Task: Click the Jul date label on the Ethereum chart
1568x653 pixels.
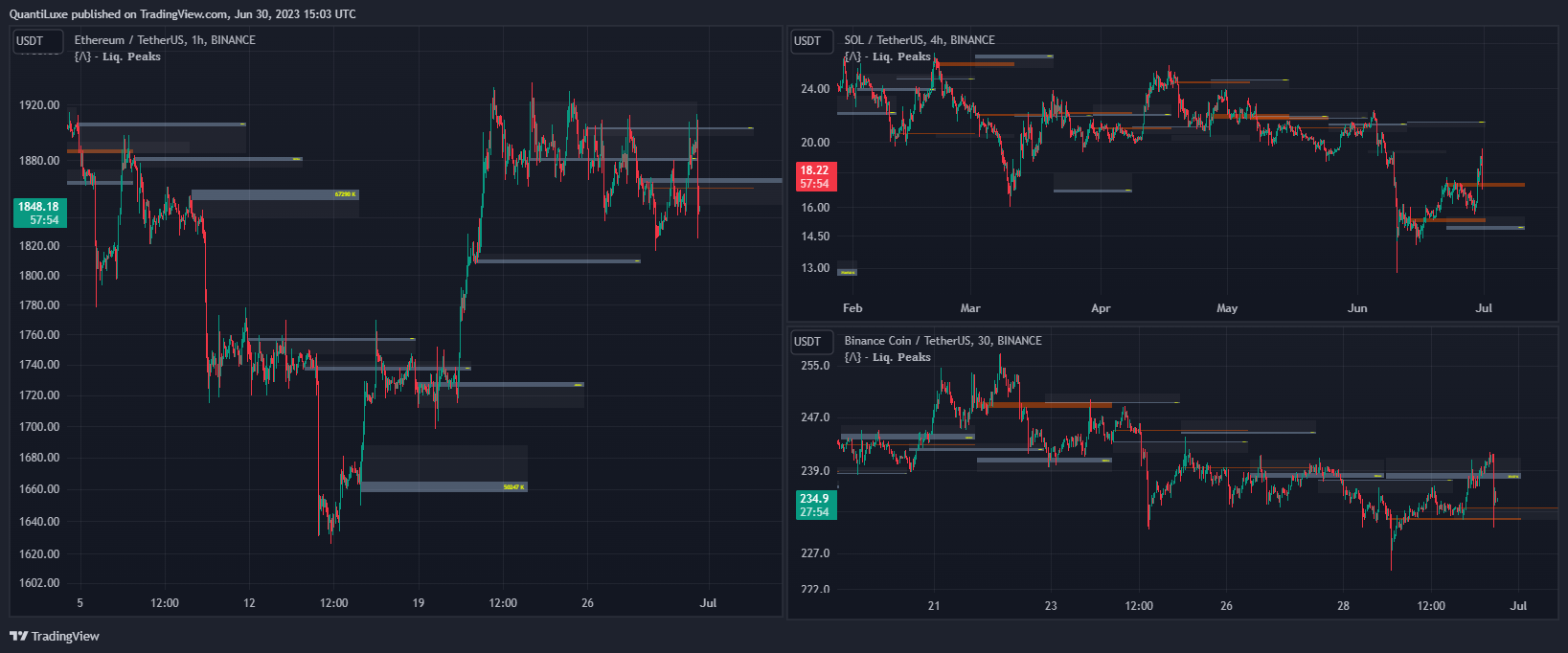Action: tap(708, 603)
